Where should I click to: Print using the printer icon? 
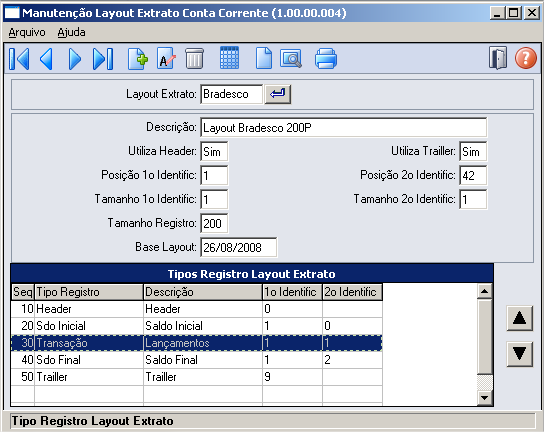(326, 59)
